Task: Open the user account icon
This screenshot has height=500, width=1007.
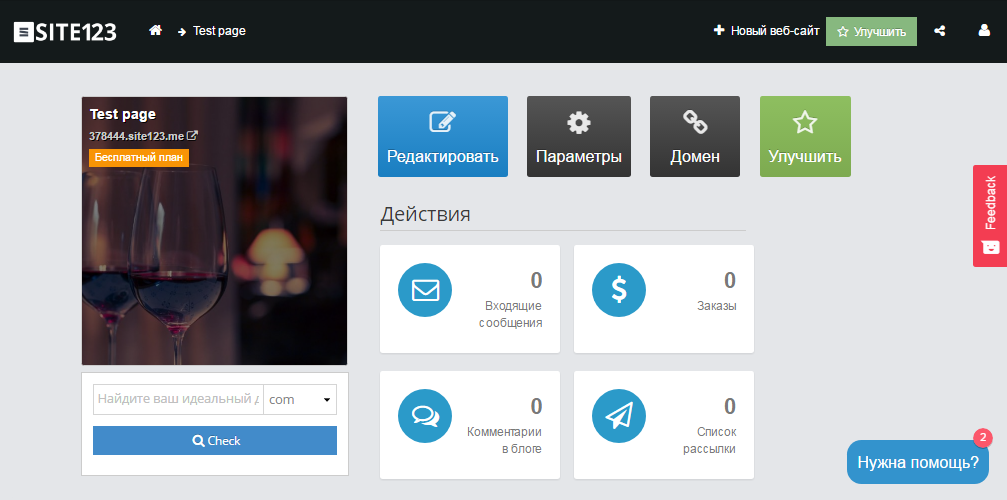Action: (984, 30)
